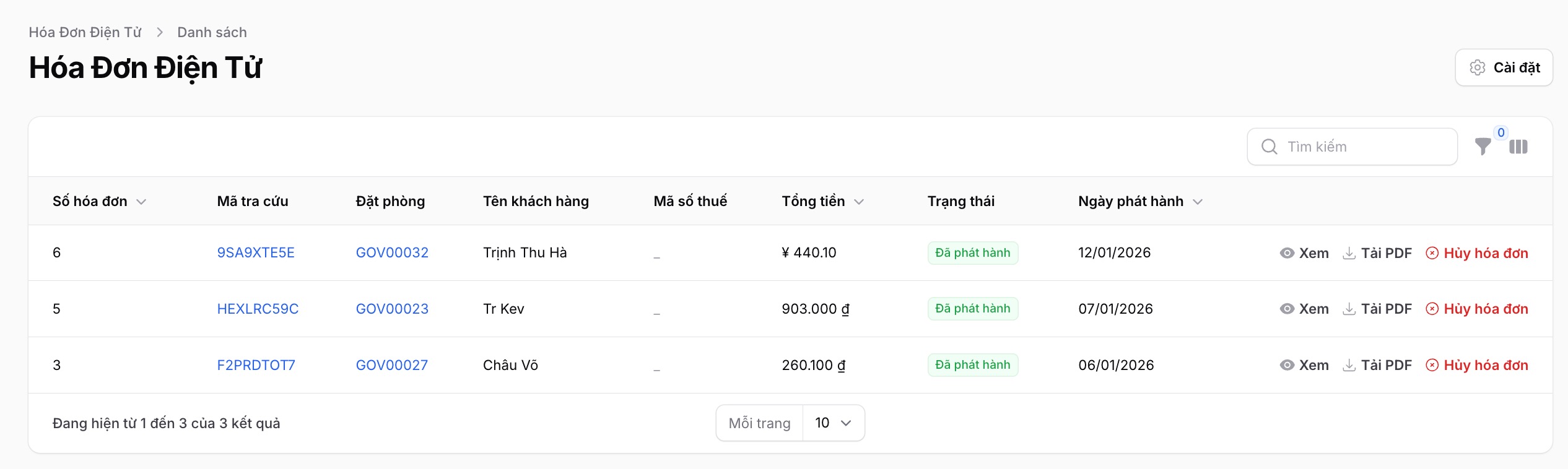
Task: Open the column toggle icon
Action: click(x=1518, y=147)
